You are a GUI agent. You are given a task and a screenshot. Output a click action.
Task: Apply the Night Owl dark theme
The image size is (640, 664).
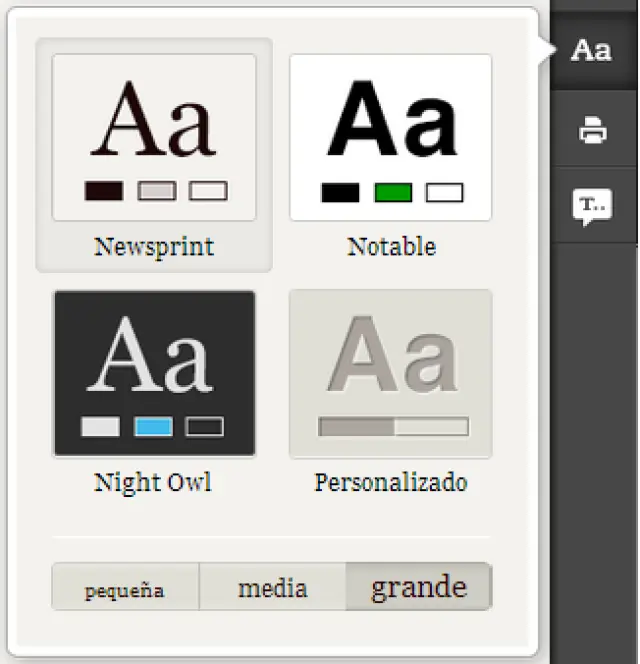154,373
